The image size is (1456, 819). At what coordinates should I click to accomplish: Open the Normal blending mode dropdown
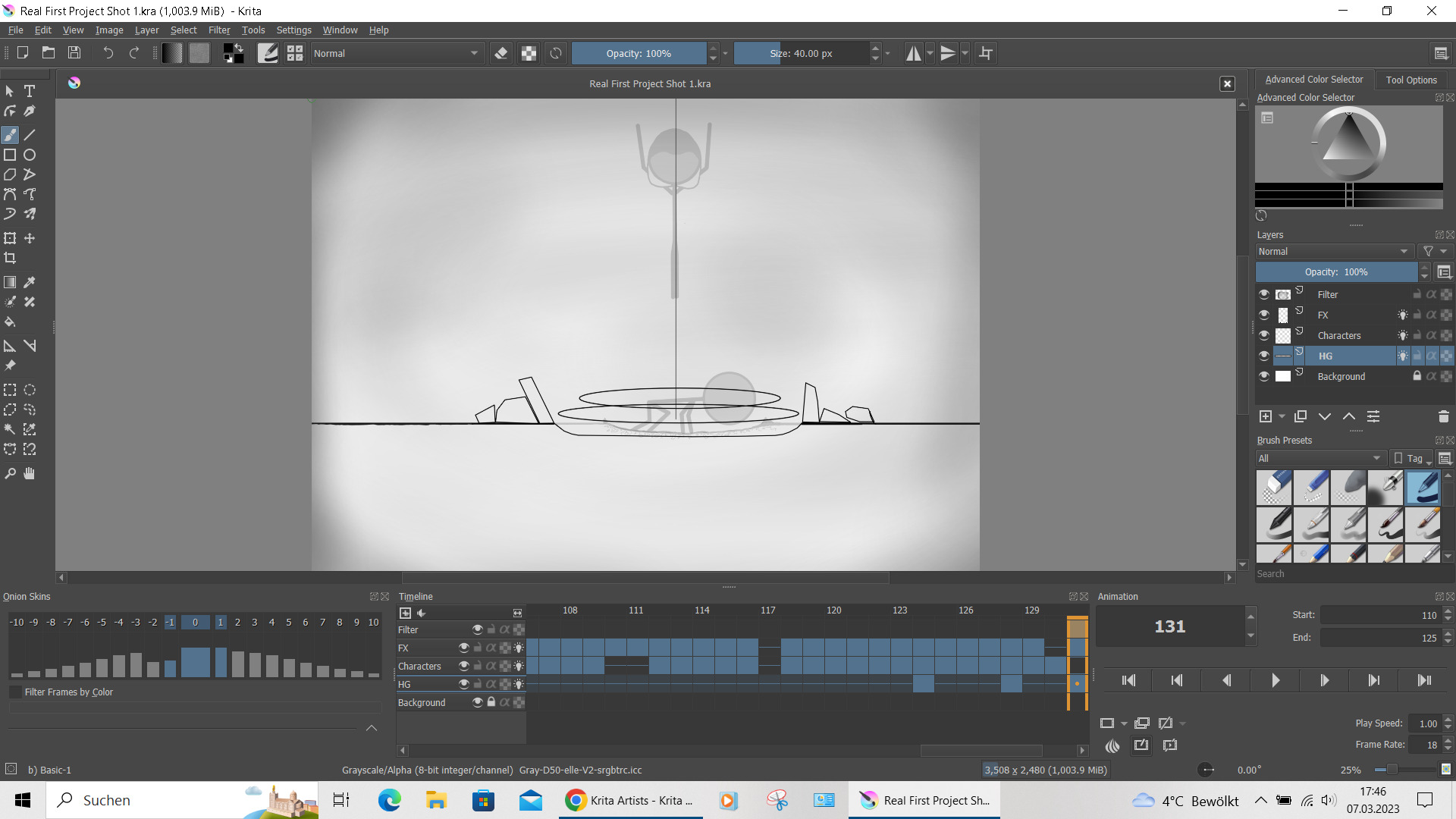tap(396, 53)
